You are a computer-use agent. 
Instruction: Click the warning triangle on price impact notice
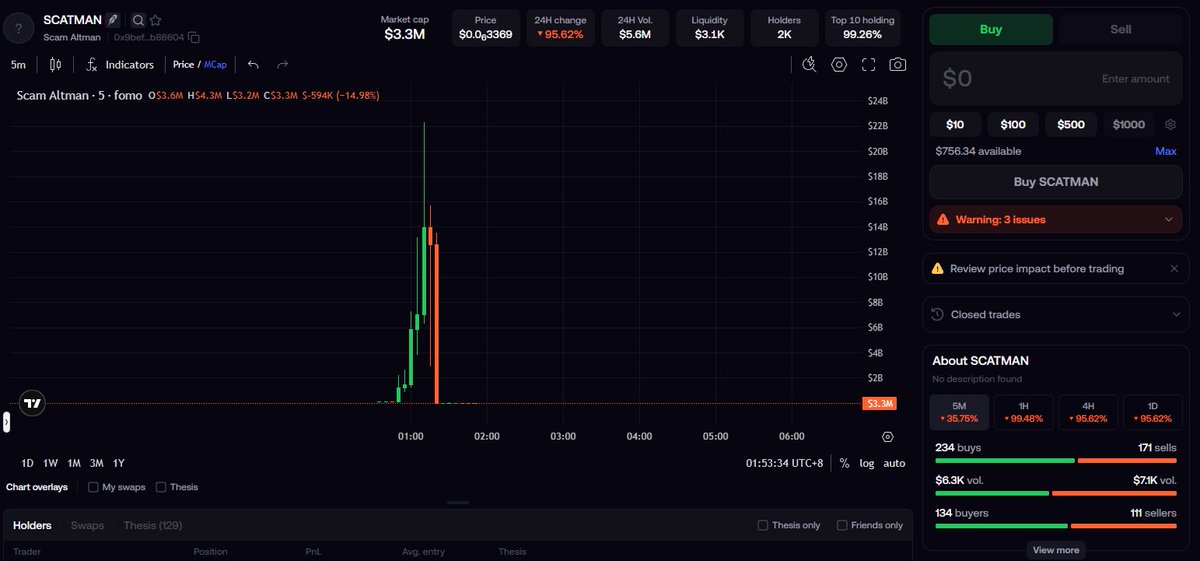click(937, 269)
